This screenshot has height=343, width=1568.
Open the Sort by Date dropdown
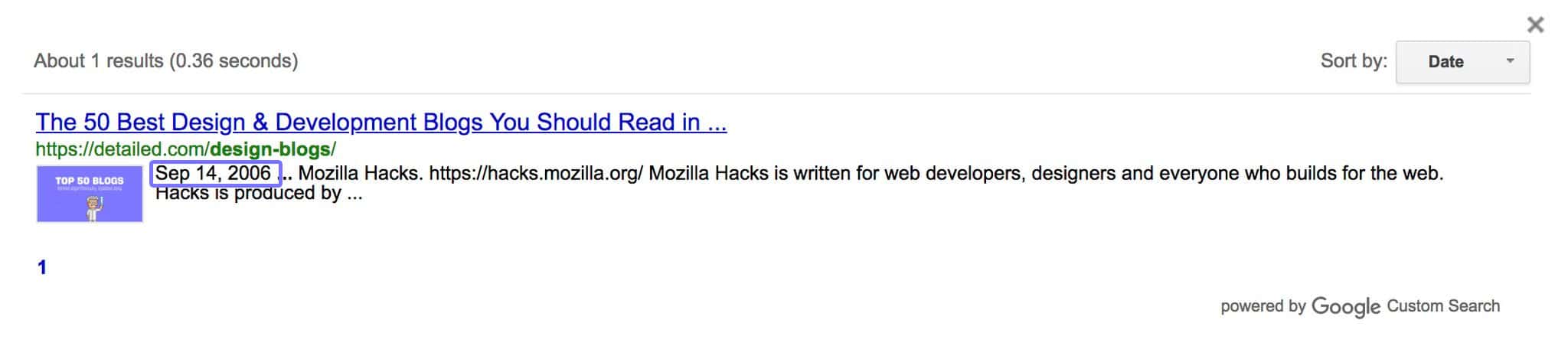coord(1462,62)
